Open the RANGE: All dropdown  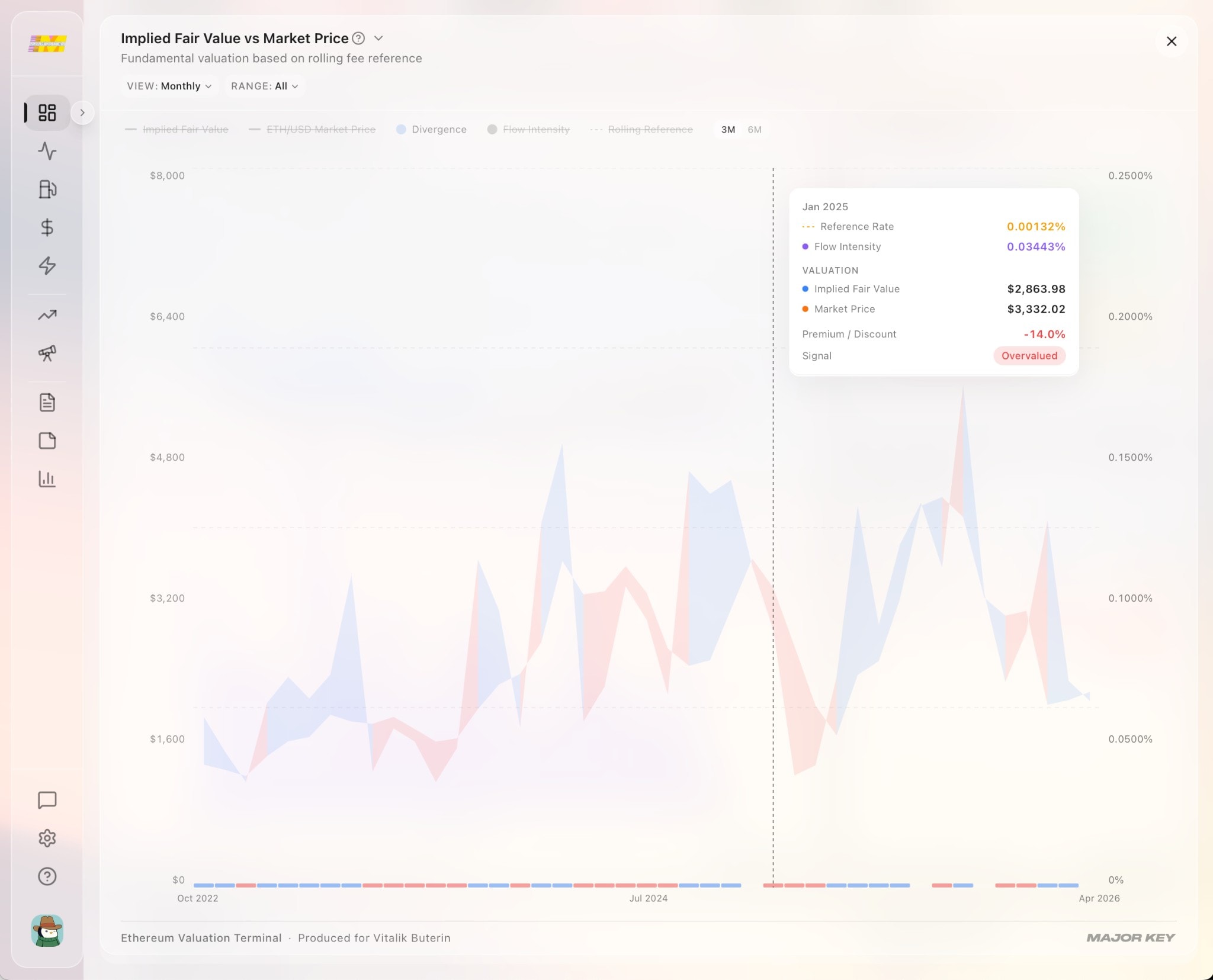(x=264, y=86)
